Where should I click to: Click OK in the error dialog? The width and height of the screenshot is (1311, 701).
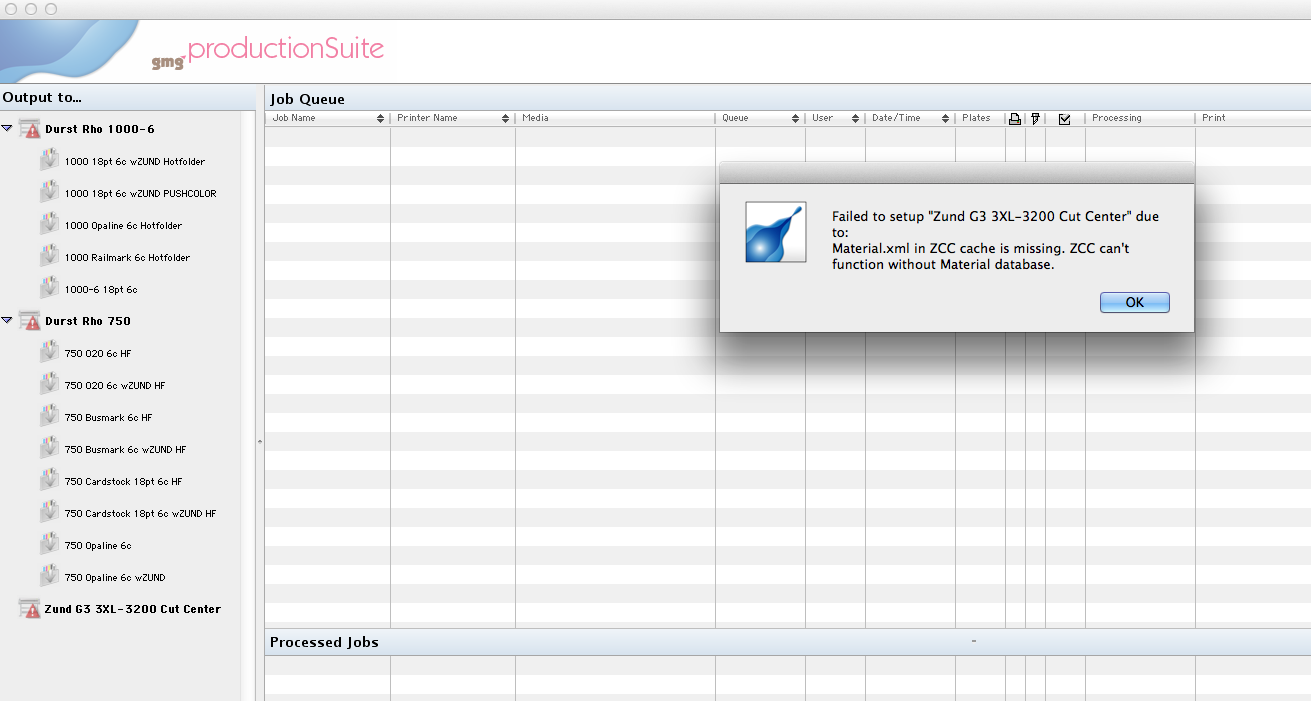pos(1134,302)
